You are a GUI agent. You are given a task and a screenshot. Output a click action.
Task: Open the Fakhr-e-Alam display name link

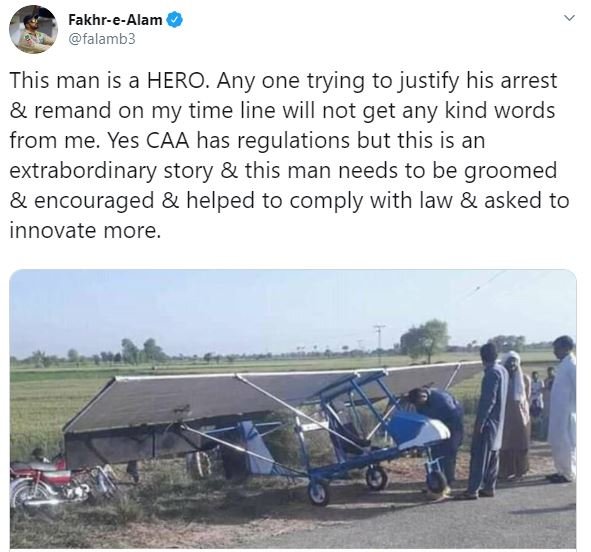click(x=115, y=20)
